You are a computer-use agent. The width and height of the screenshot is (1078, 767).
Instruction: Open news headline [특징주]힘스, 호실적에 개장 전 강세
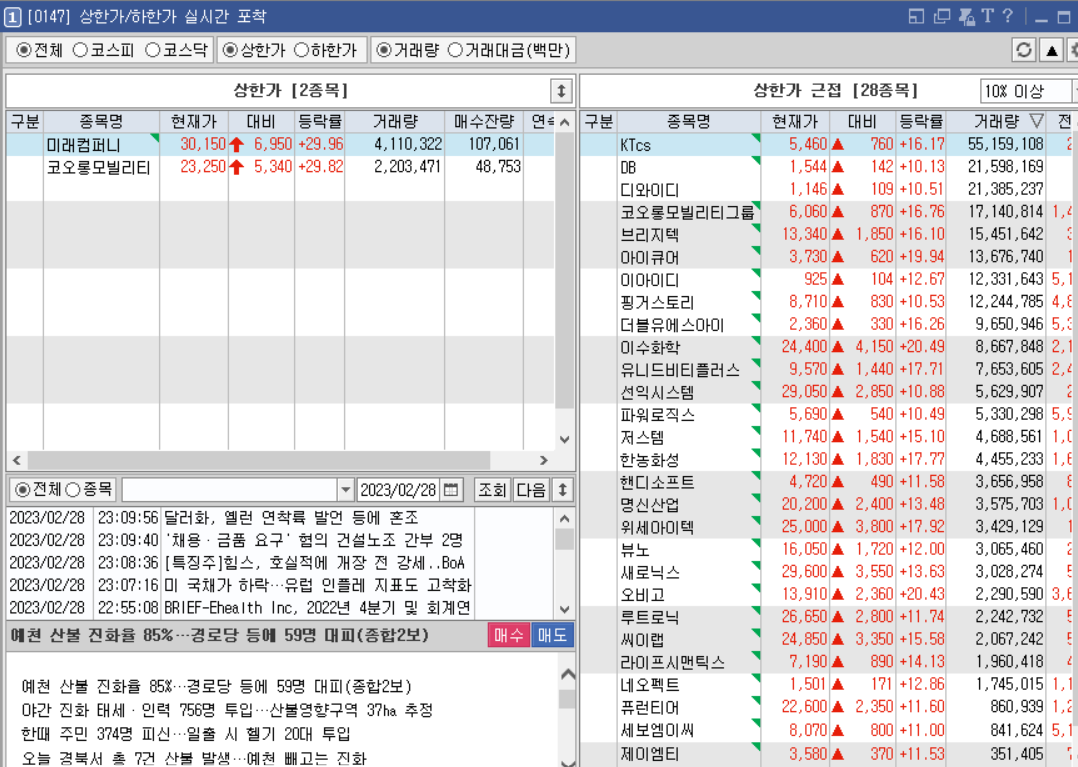[314, 563]
